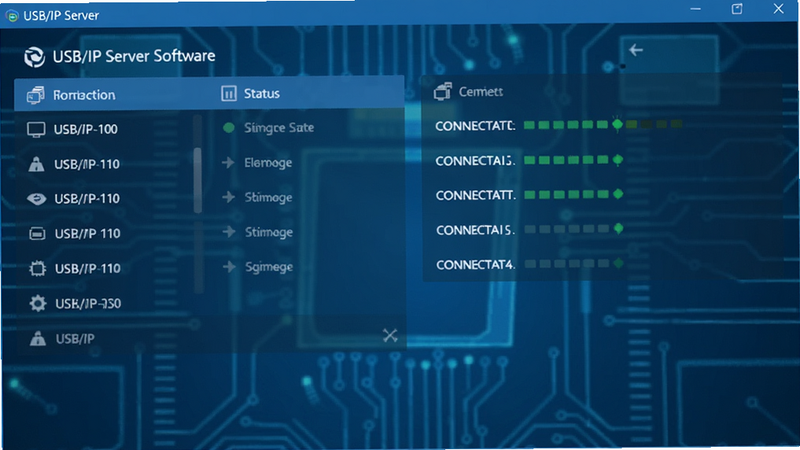Click the icon beside the bottom USB/IP entry
This screenshot has width=800, height=450.
tap(37, 338)
